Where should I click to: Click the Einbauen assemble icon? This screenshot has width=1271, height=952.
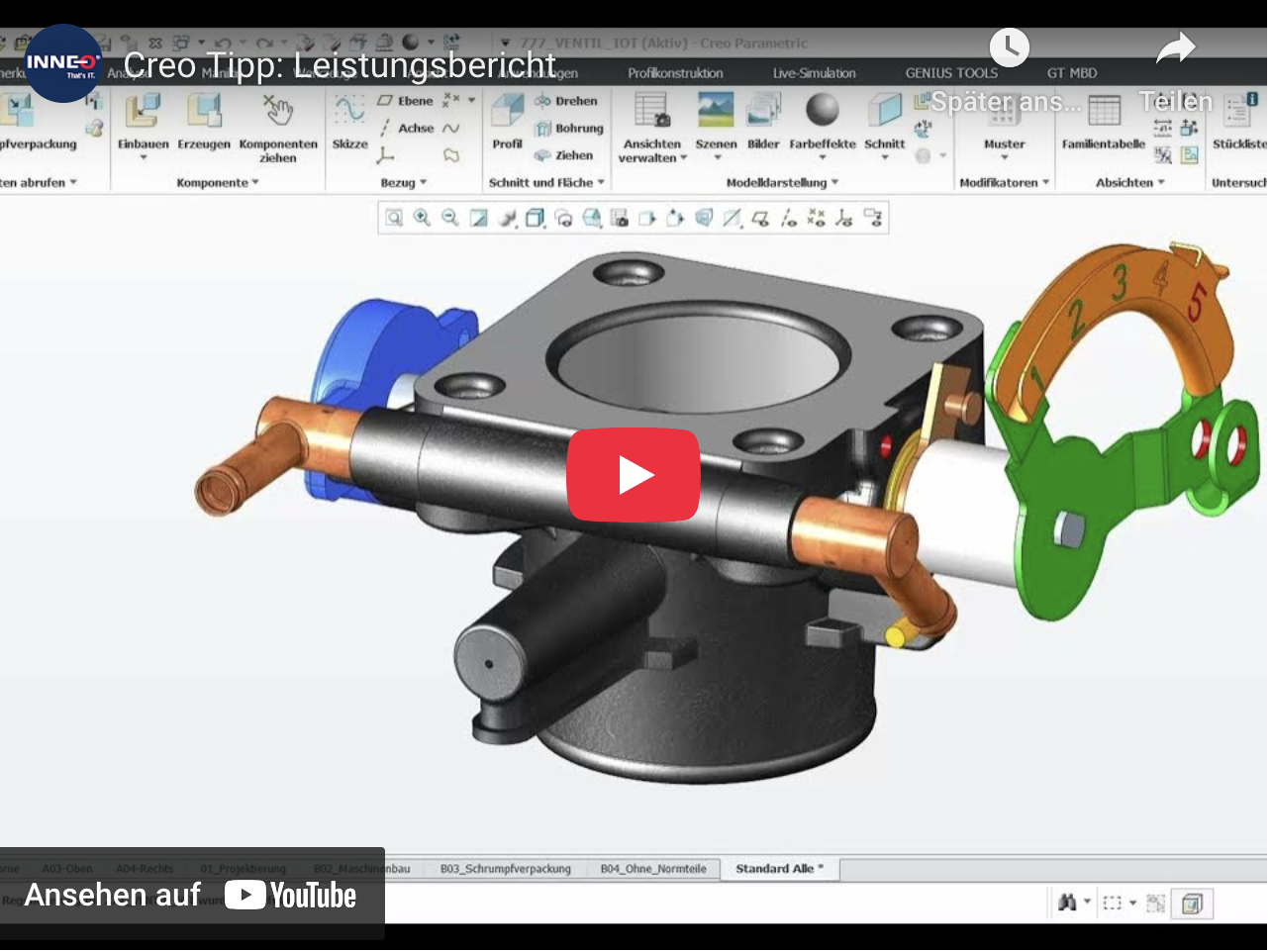[143, 110]
